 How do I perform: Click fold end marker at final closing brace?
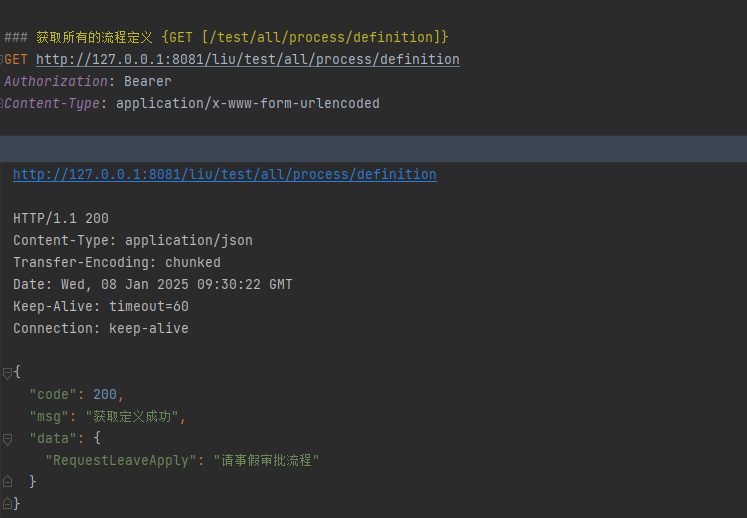7,504
